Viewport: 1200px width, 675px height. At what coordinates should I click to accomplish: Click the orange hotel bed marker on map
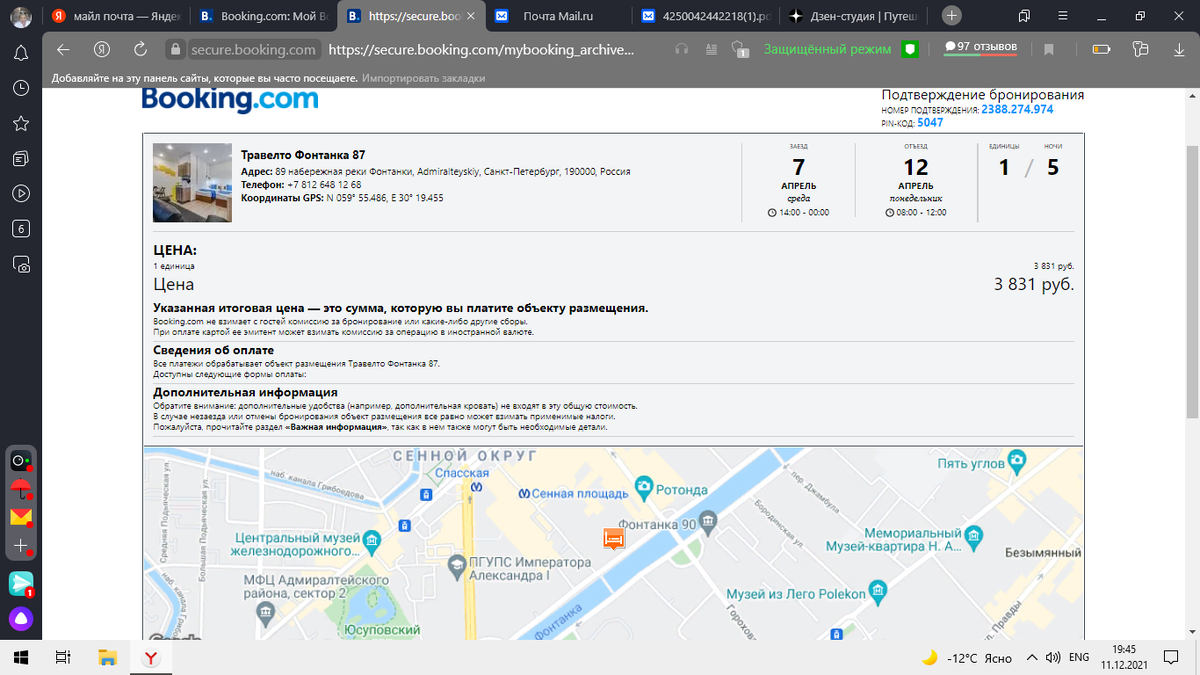click(x=614, y=539)
